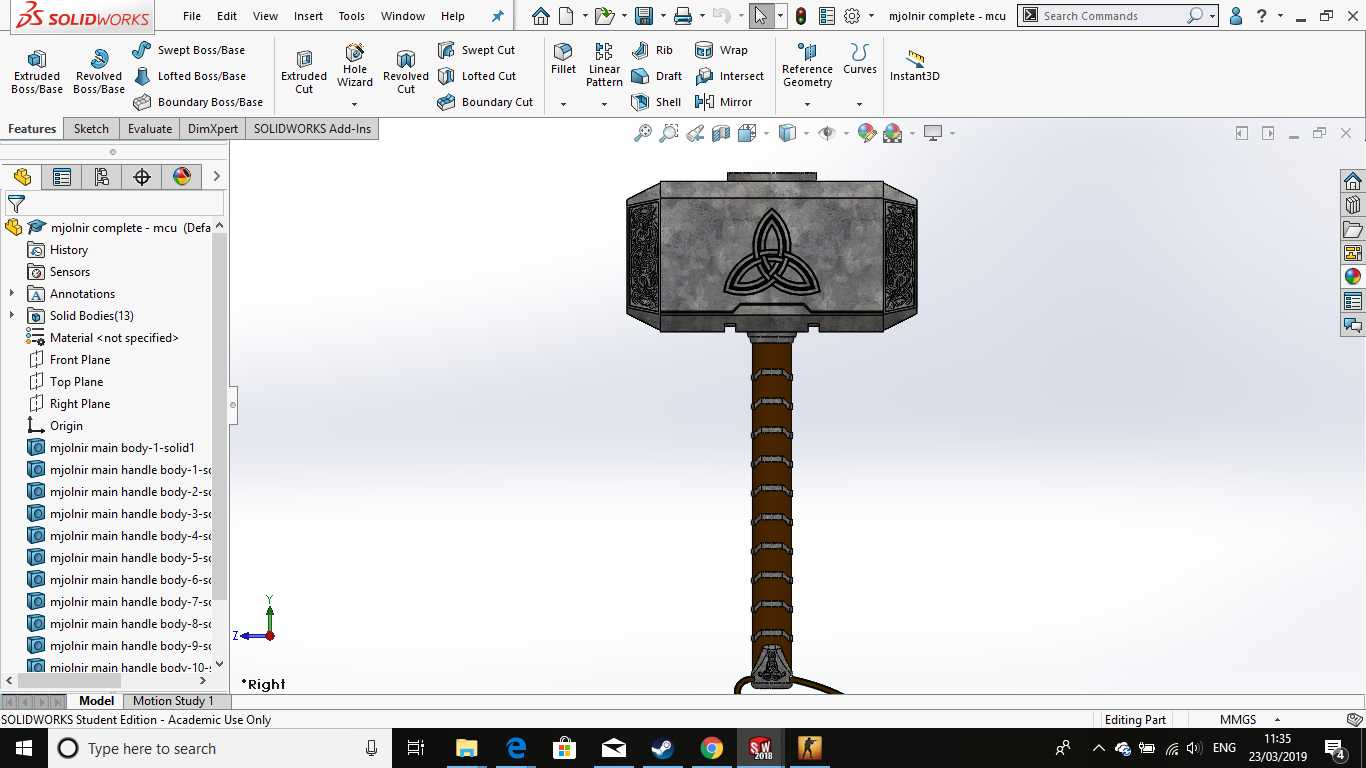Select the Extruded Boss/Base tool
This screenshot has height=768, width=1366.
pos(37,72)
